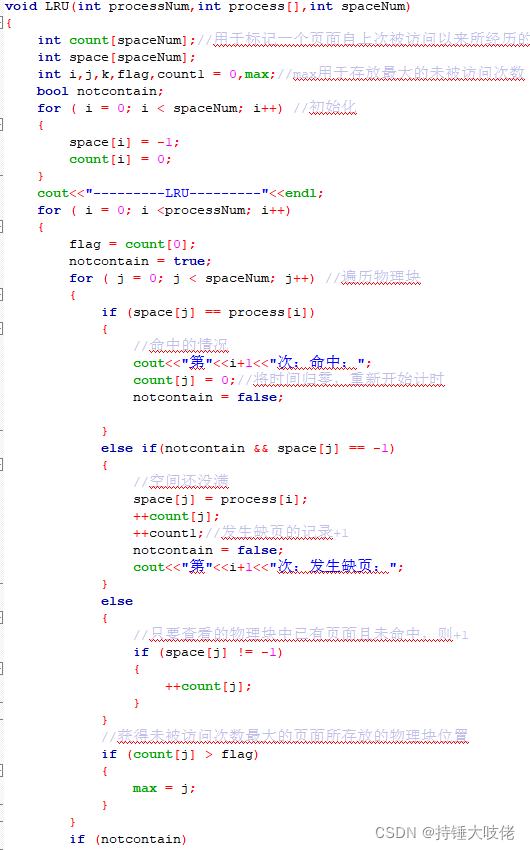Click the declaration 'int space[spaceNum];'

[x=117, y=57]
